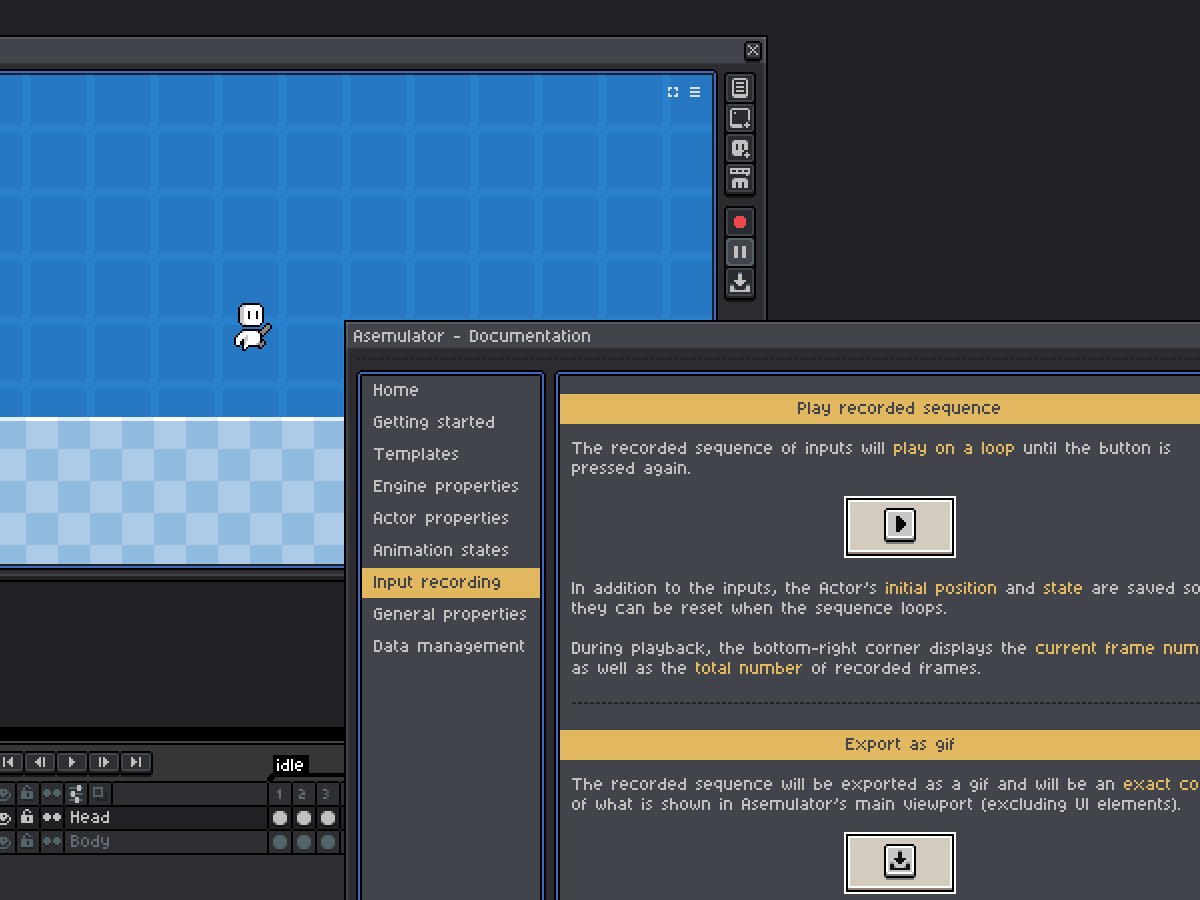Click the idle animation tag
The height and width of the screenshot is (900, 1200).
coord(290,765)
